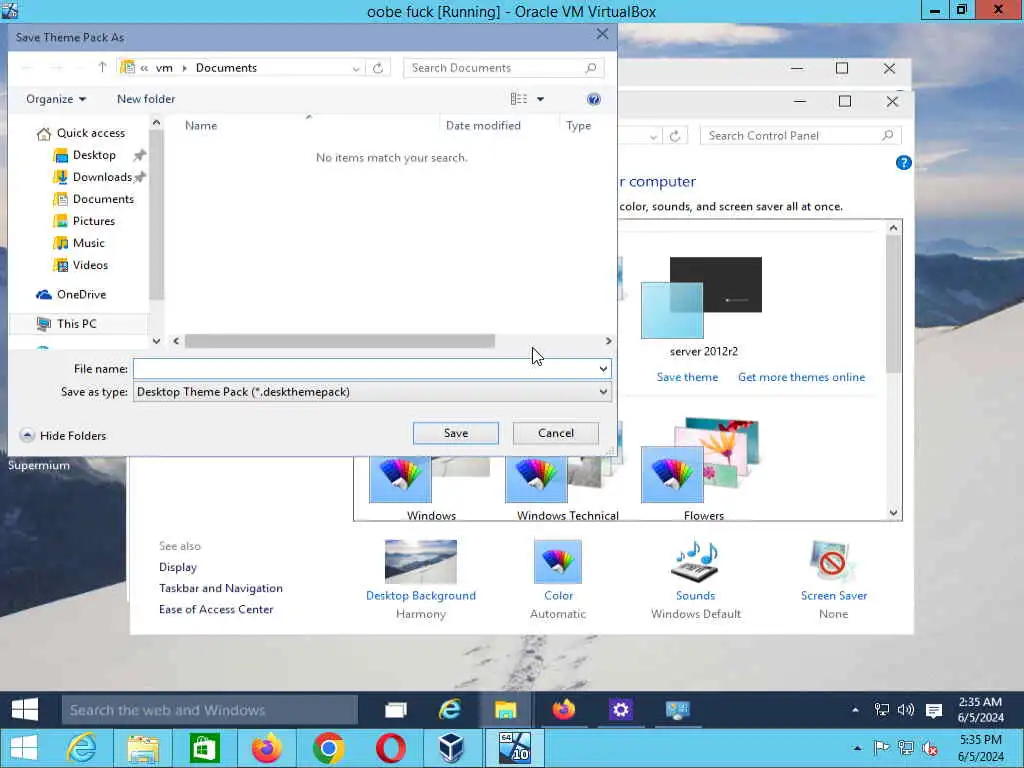Open the Screen Saver settings icon
The width and height of the screenshot is (1024, 768).
(833, 562)
